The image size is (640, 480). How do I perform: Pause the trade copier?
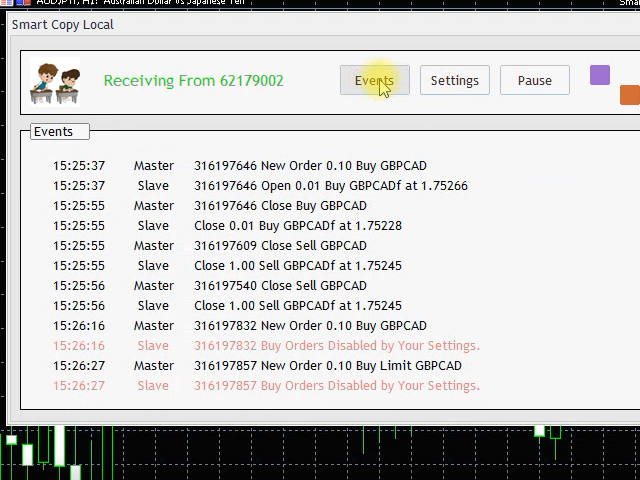(534, 81)
